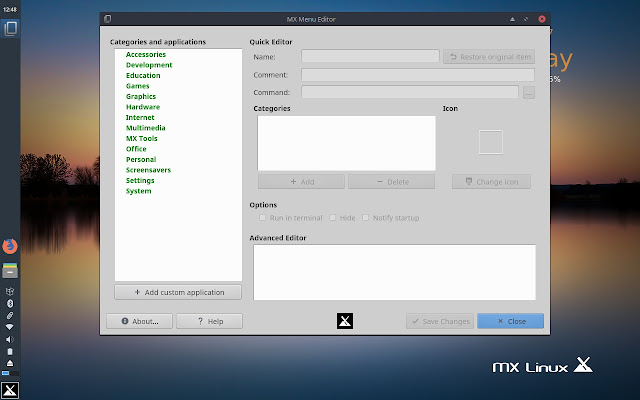This screenshot has height=400, width=640.
Task: Open the clipboard manager paperclip icon
Action: tap(10, 315)
